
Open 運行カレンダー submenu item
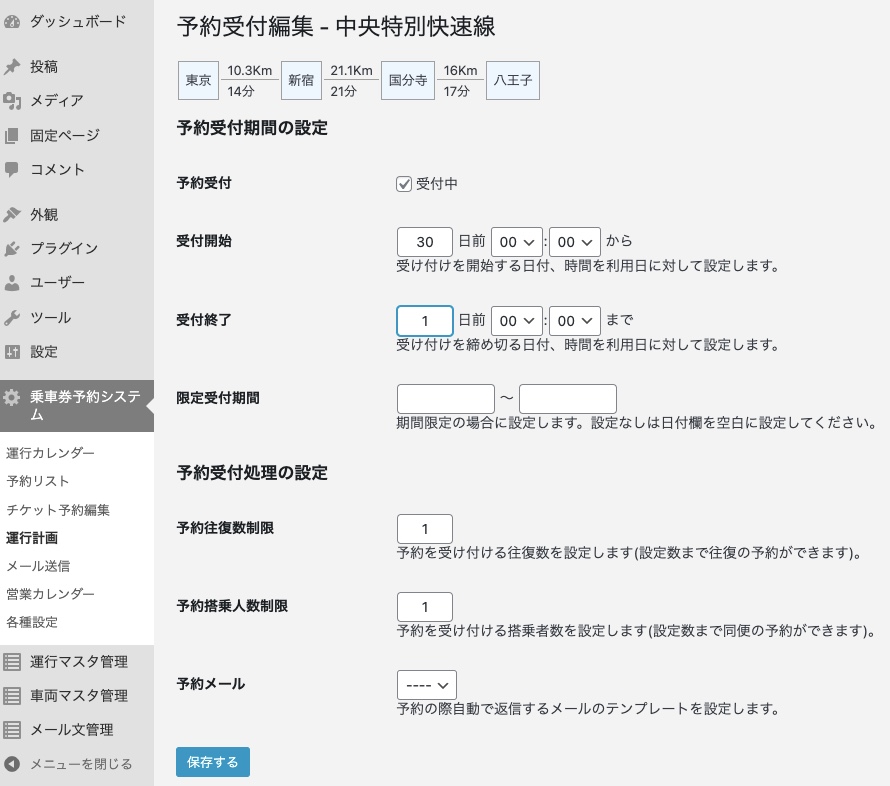51,453
